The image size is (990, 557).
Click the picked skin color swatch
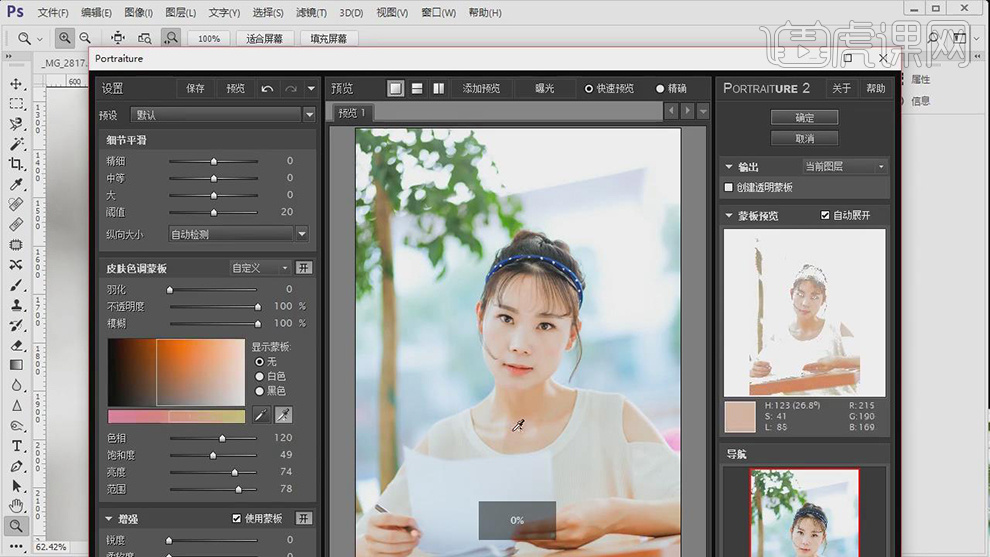[x=739, y=416]
